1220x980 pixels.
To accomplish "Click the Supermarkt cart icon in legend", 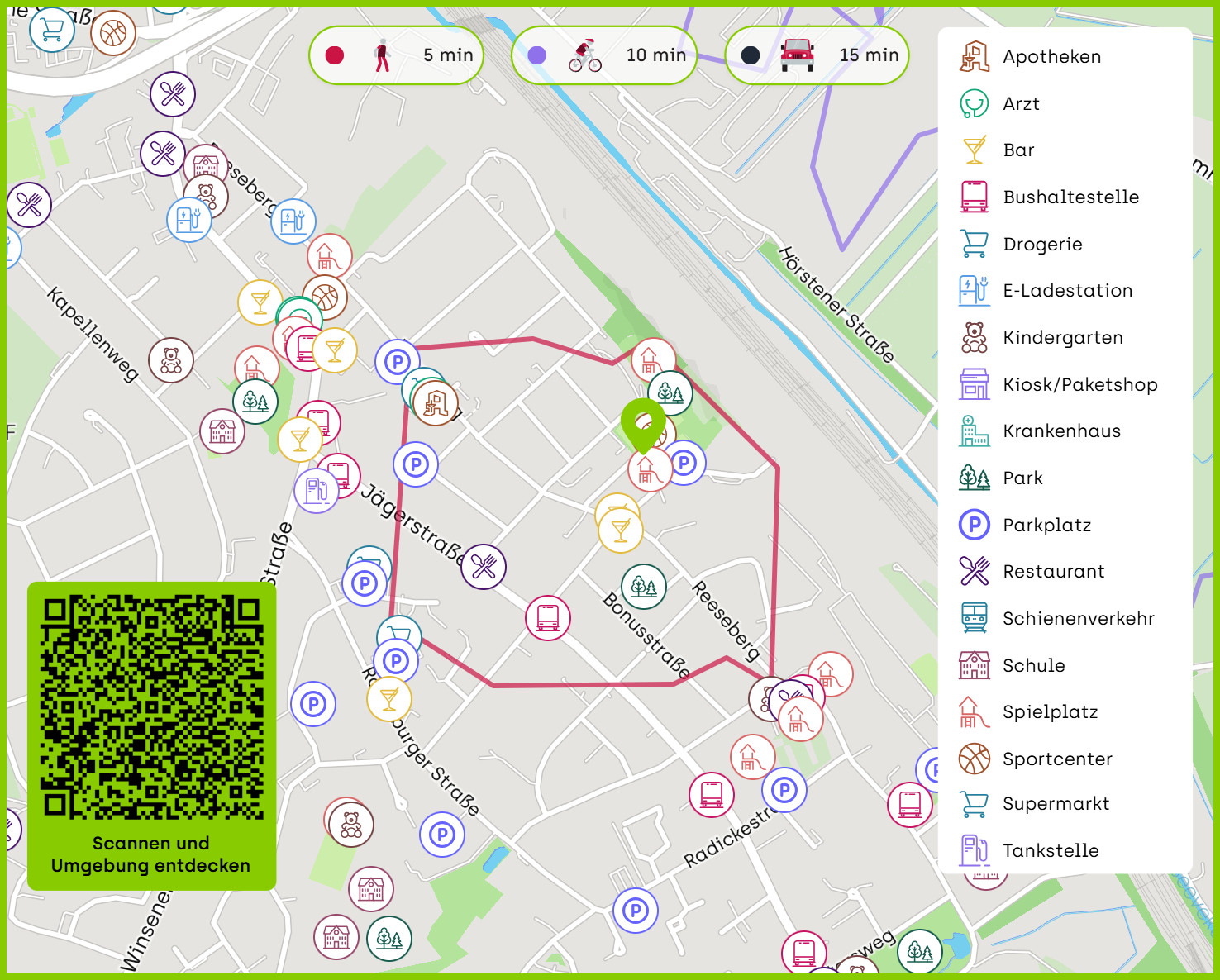I will coord(975,804).
